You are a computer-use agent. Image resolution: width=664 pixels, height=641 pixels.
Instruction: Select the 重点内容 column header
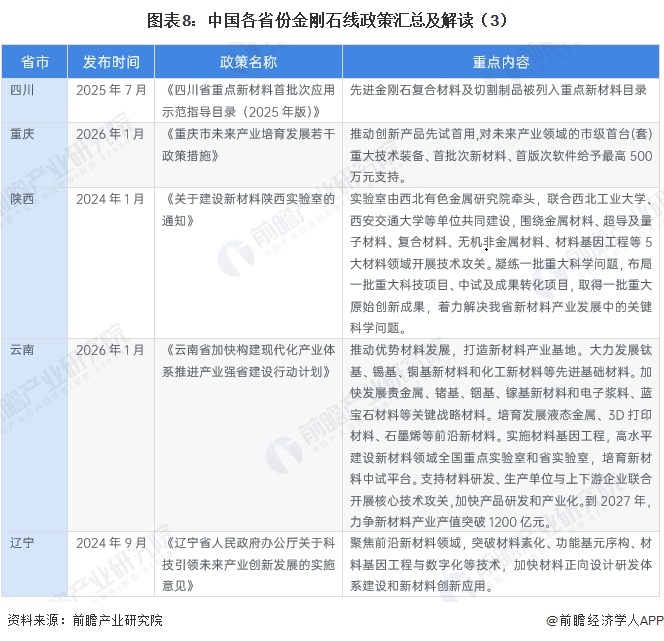[501, 62]
